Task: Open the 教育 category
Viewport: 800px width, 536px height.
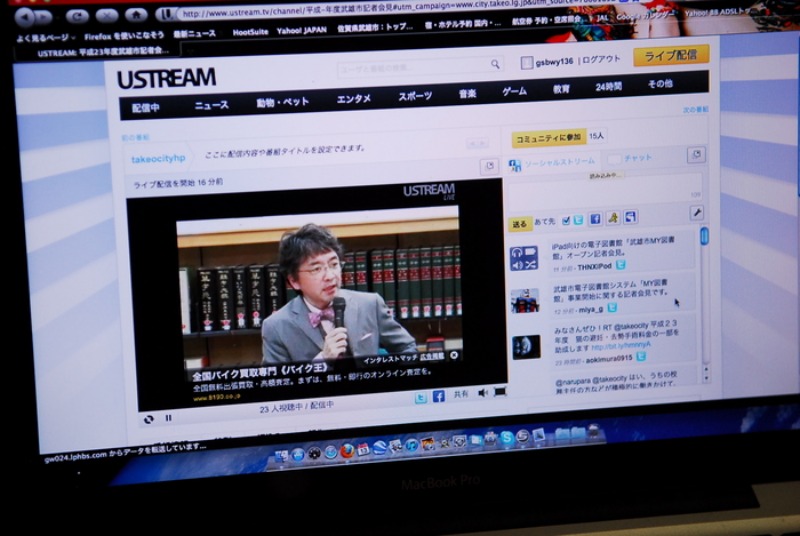Action: (561, 89)
